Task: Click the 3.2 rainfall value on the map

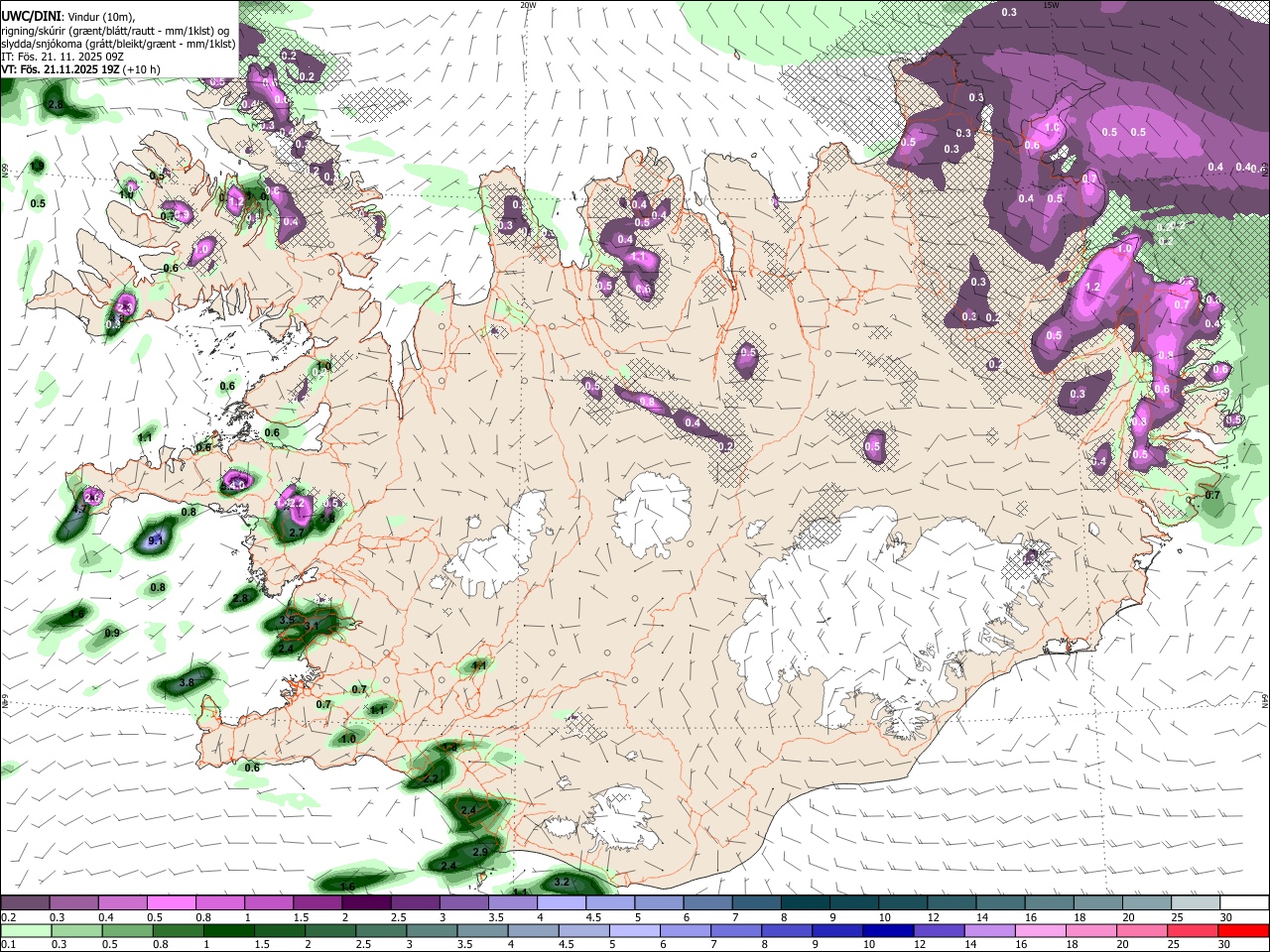Action: click(562, 882)
